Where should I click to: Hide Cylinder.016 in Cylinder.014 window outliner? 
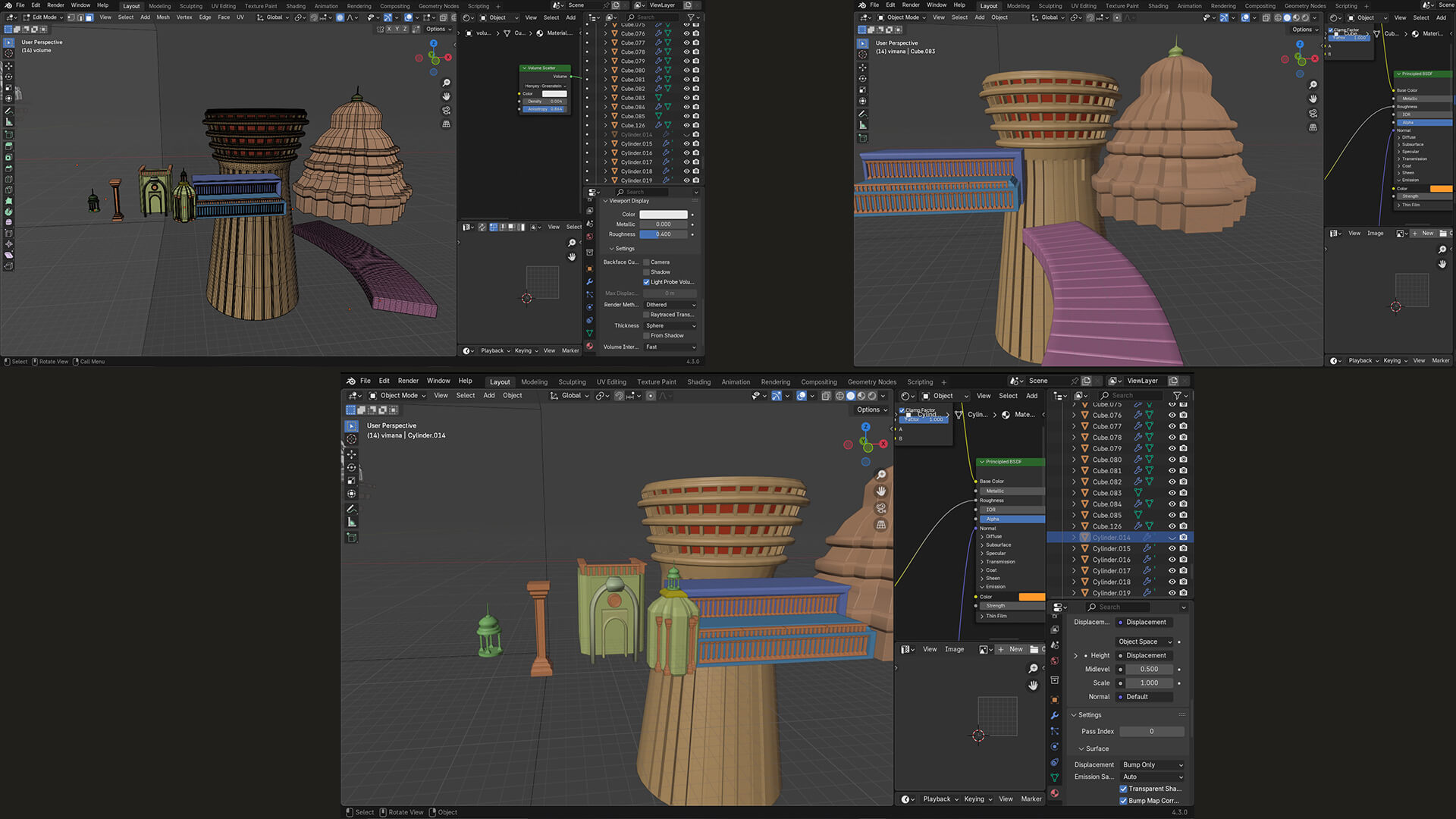(x=1172, y=560)
